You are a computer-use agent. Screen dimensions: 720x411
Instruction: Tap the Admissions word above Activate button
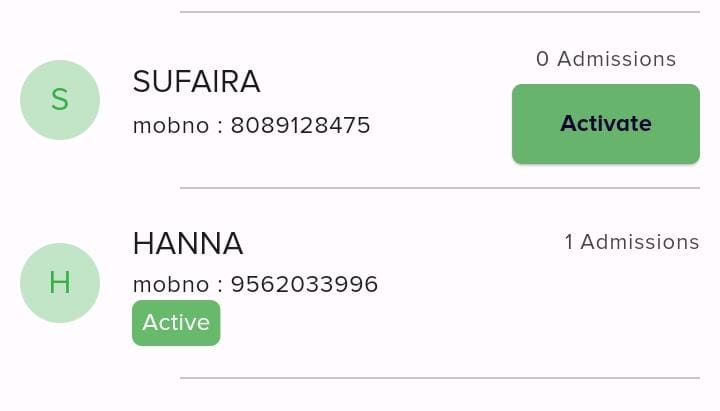(616, 59)
